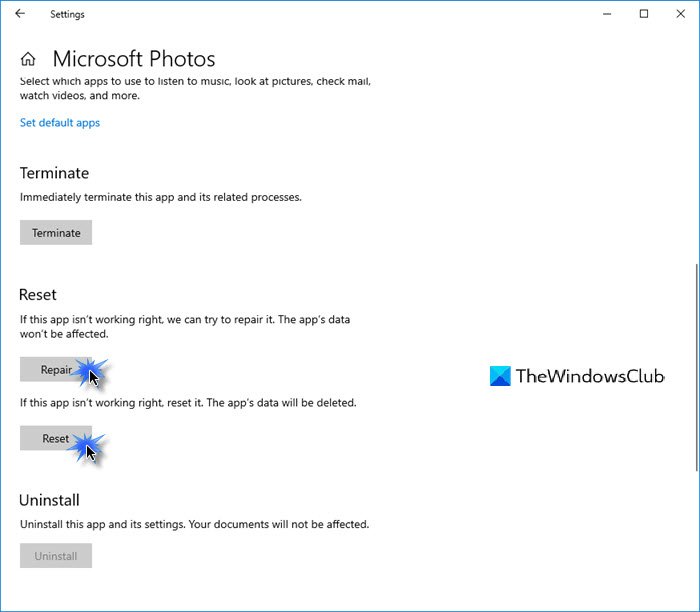This screenshot has width=700, height=612.
Task: Maximize the Settings window
Action: (x=644, y=14)
